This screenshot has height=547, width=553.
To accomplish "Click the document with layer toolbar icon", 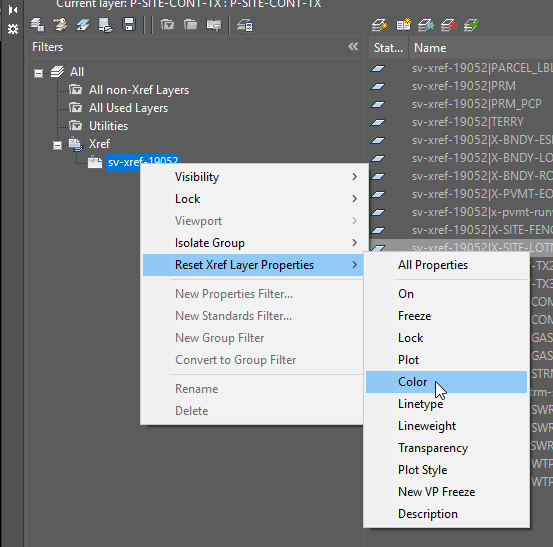I will coord(106,25).
